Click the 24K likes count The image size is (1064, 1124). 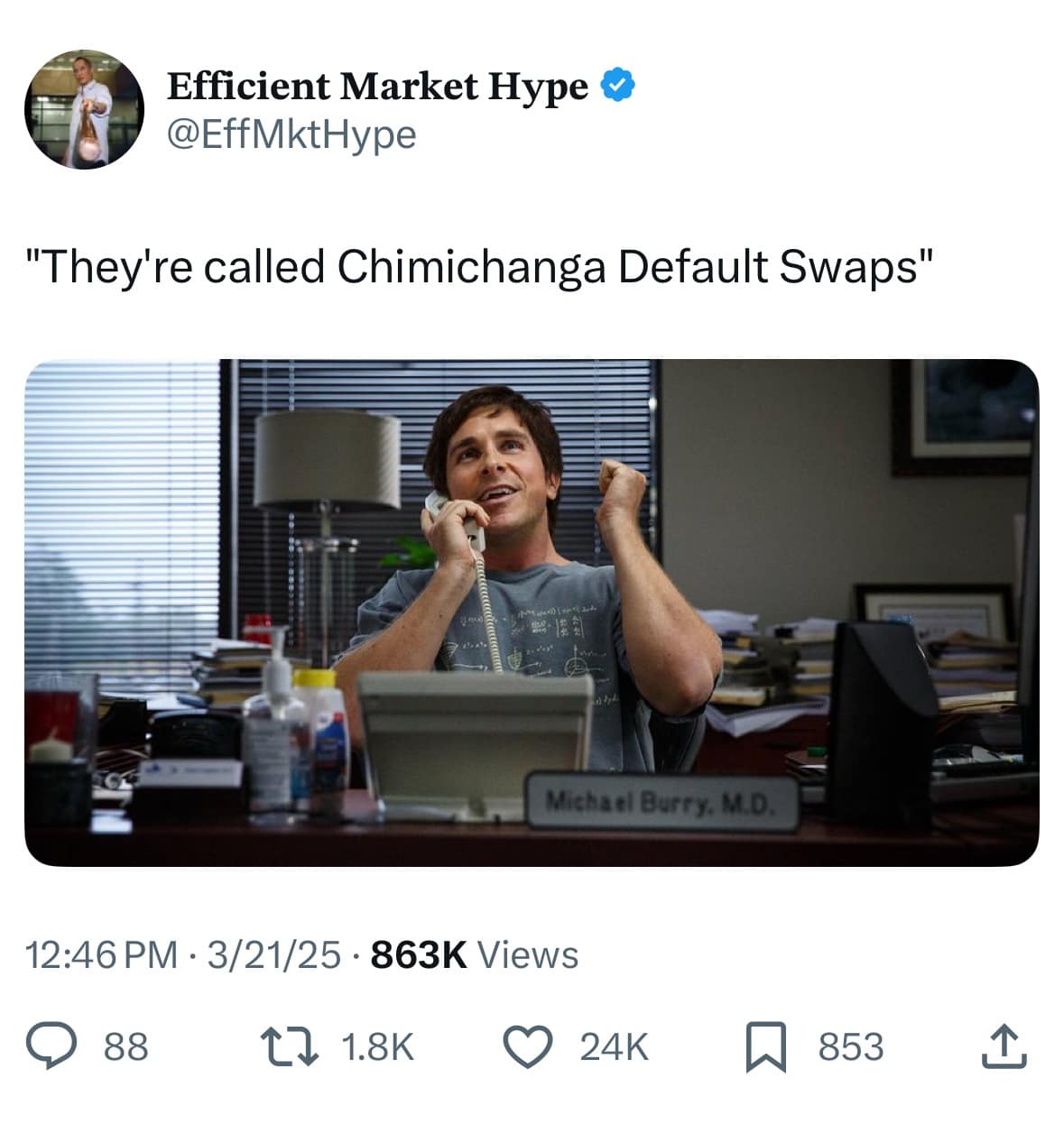614,1047
